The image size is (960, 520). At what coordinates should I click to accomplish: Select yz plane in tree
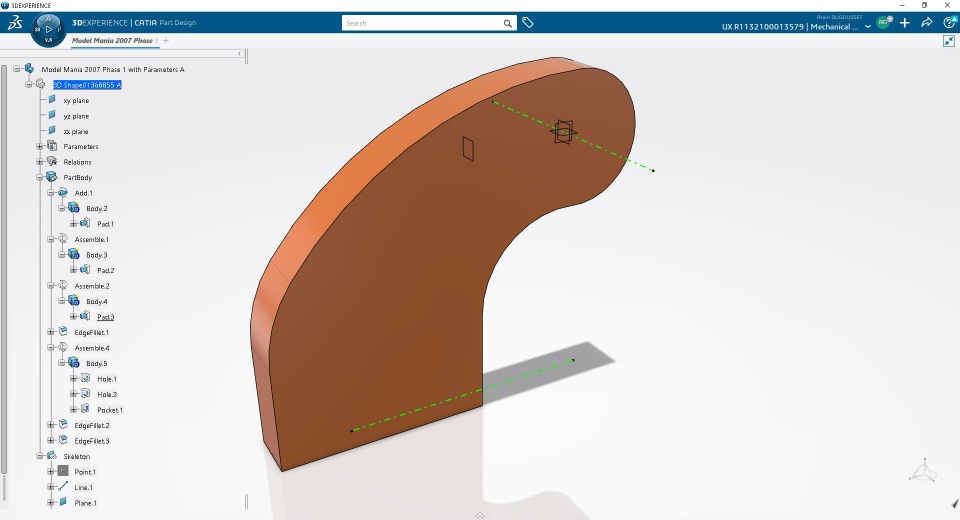point(77,116)
